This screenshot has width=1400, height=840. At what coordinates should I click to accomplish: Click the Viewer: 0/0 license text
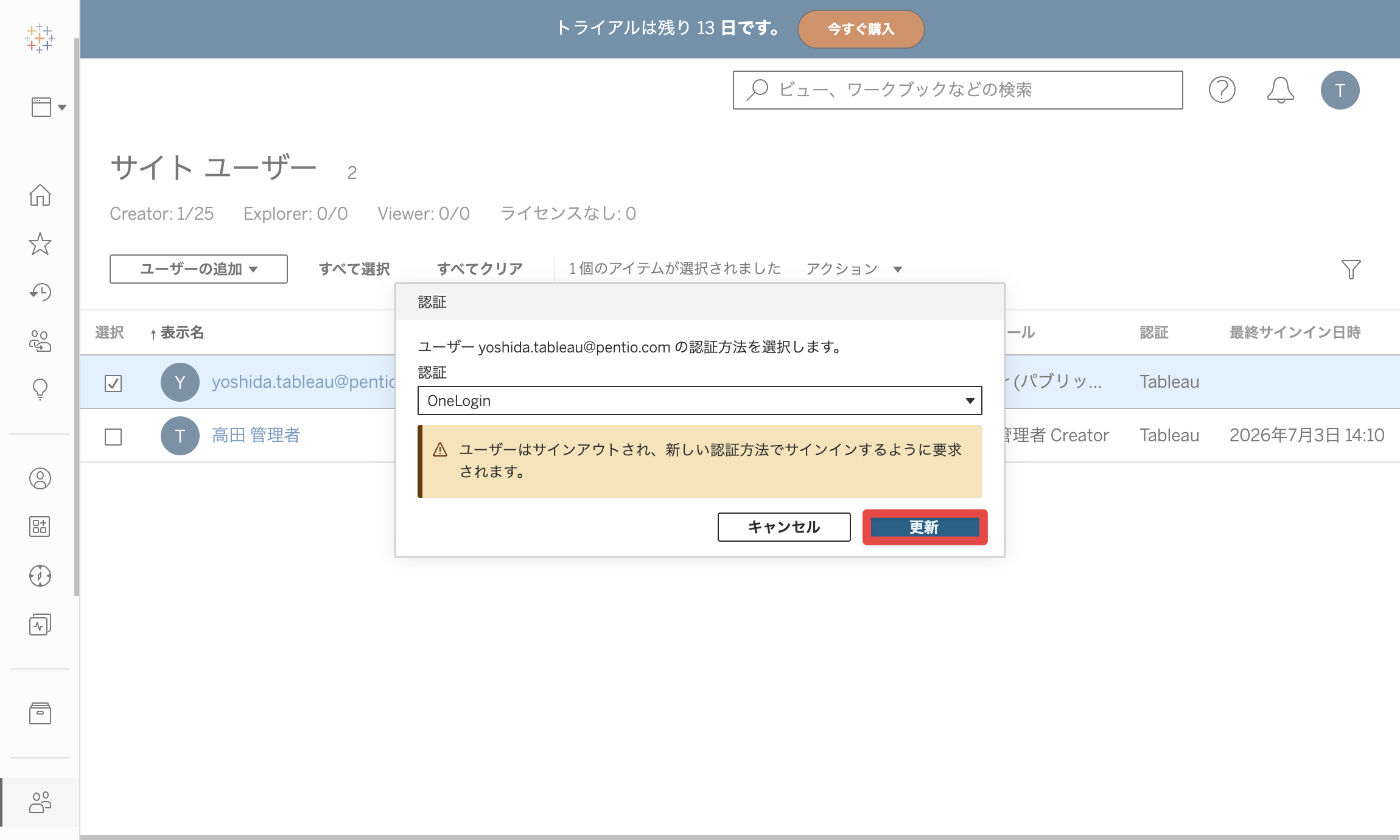point(424,214)
